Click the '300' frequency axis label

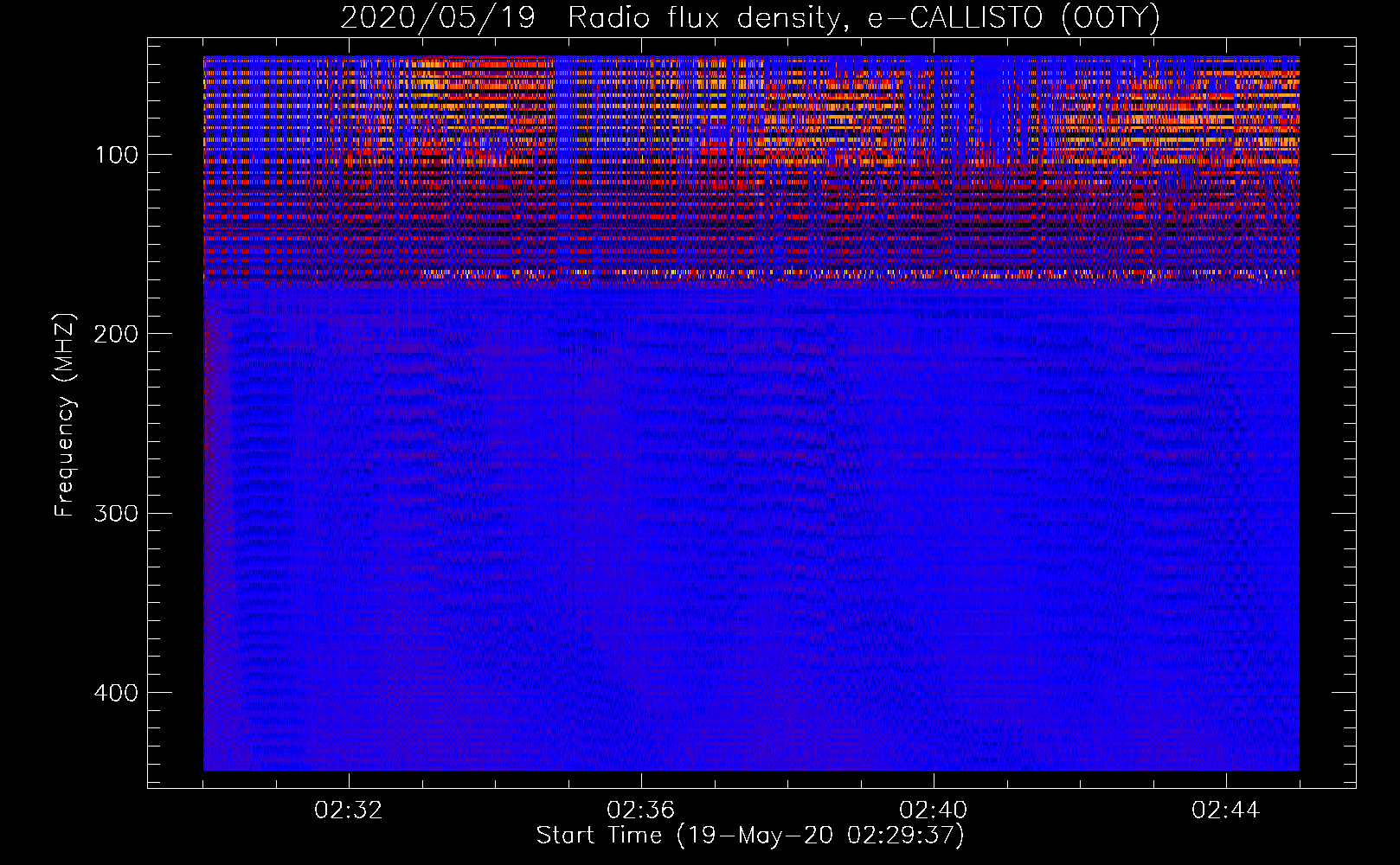click(x=116, y=513)
